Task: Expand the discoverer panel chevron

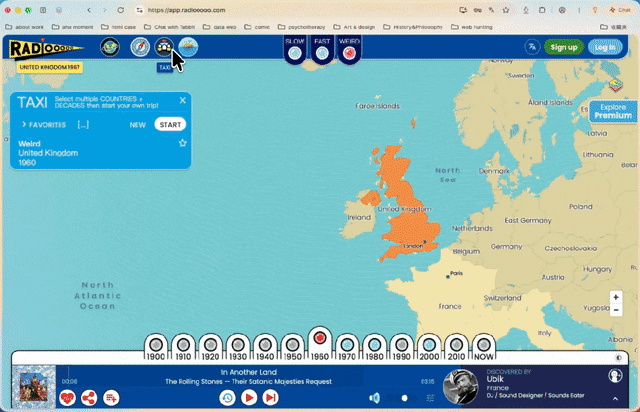Action: click(x=615, y=399)
